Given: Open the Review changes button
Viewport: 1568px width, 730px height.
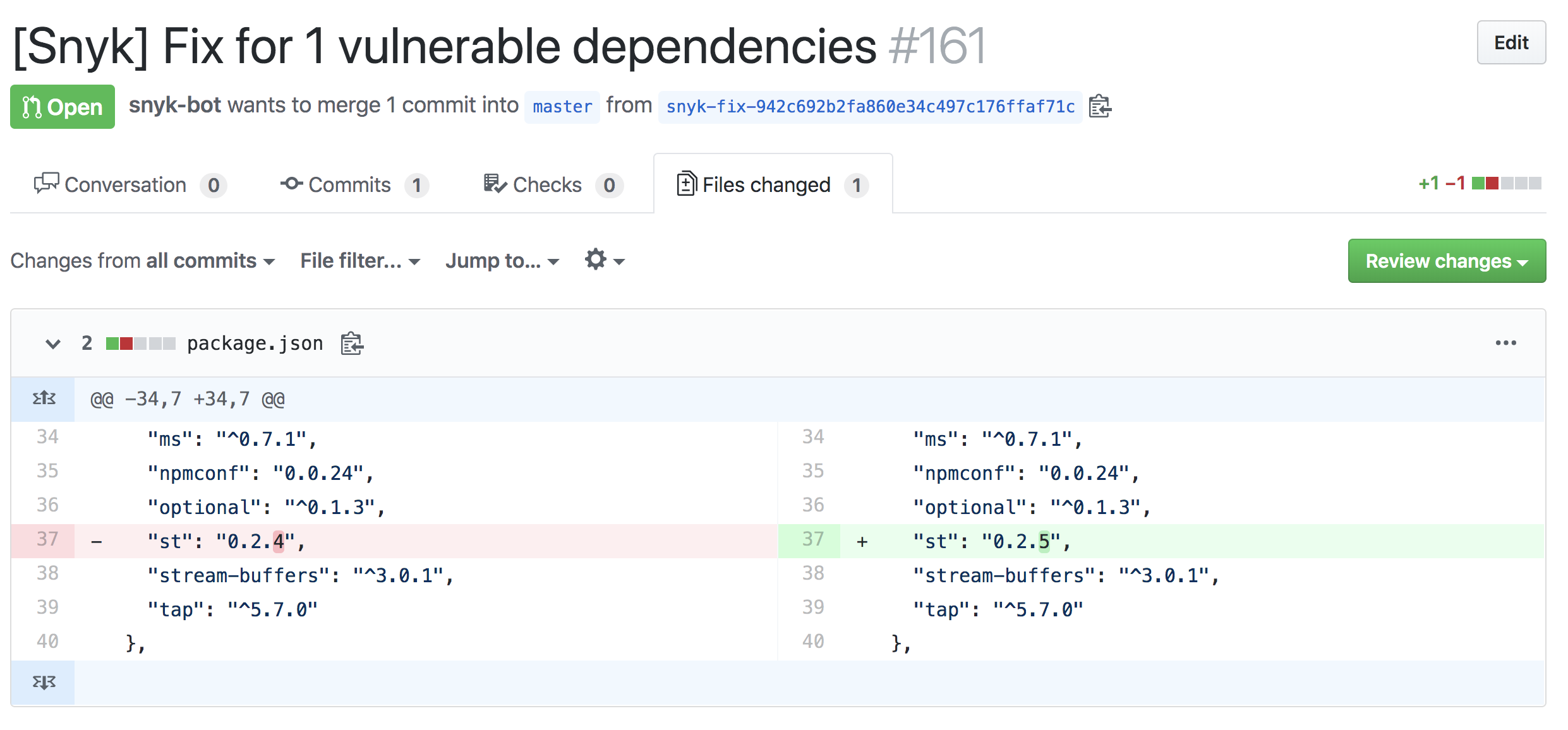Looking at the screenshot, I should click(x=1446, y=261).
